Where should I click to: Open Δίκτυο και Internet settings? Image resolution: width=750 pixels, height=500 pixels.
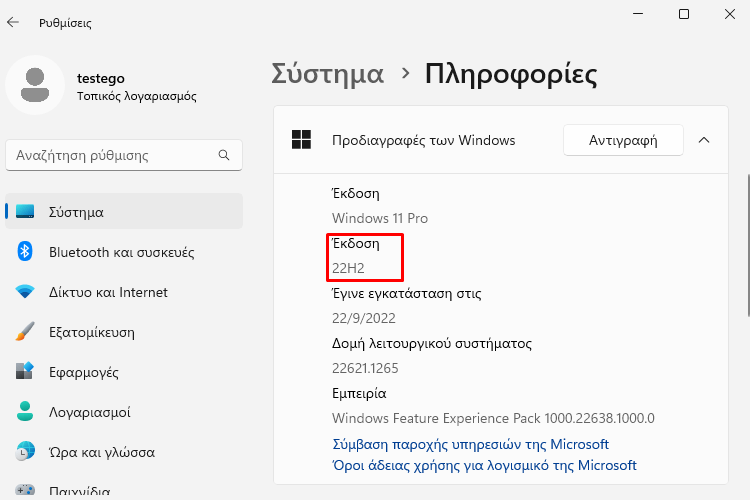(x=124, y=292)
